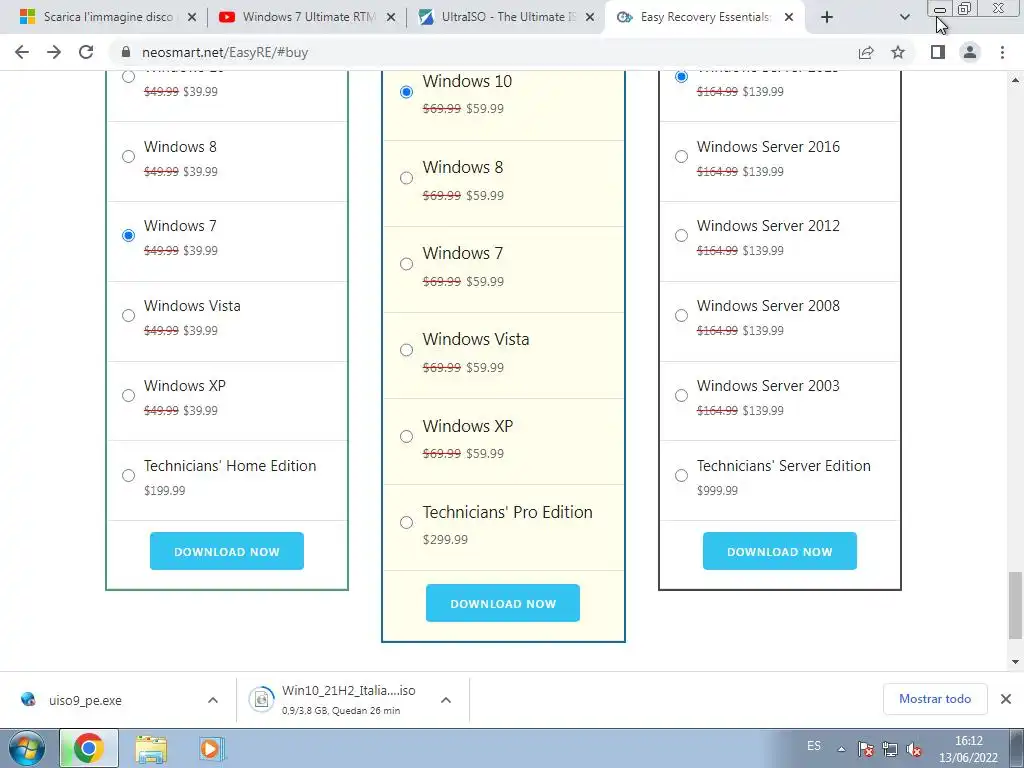Select Technicians' Server Edition option
The height and width of the screenshot is (768, 1024).
pos(681,475)
